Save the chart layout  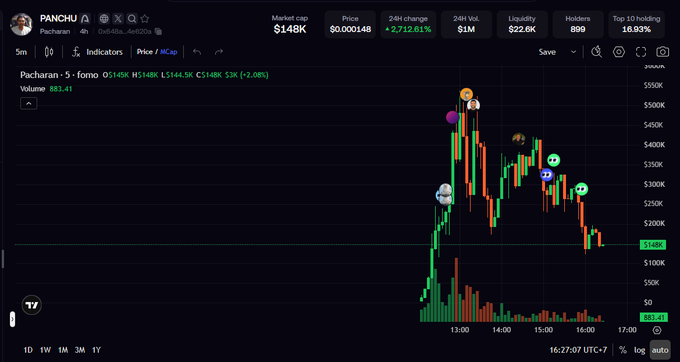[x=547, y=52]
